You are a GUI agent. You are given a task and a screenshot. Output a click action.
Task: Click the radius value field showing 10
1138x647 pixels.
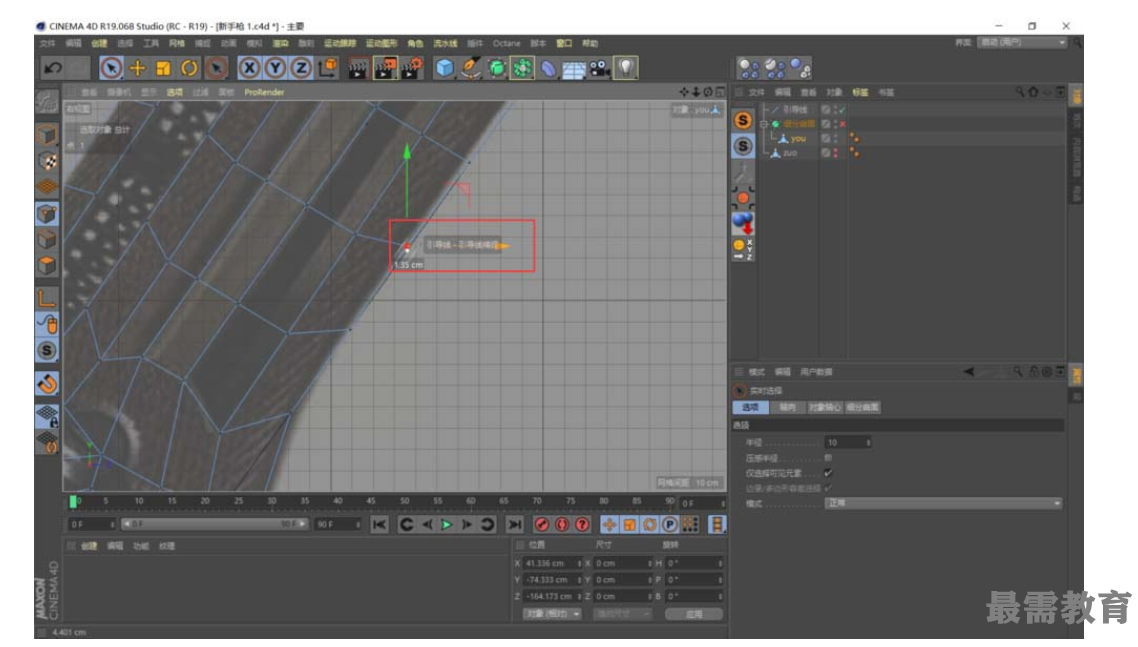click(x=847, y=442)
